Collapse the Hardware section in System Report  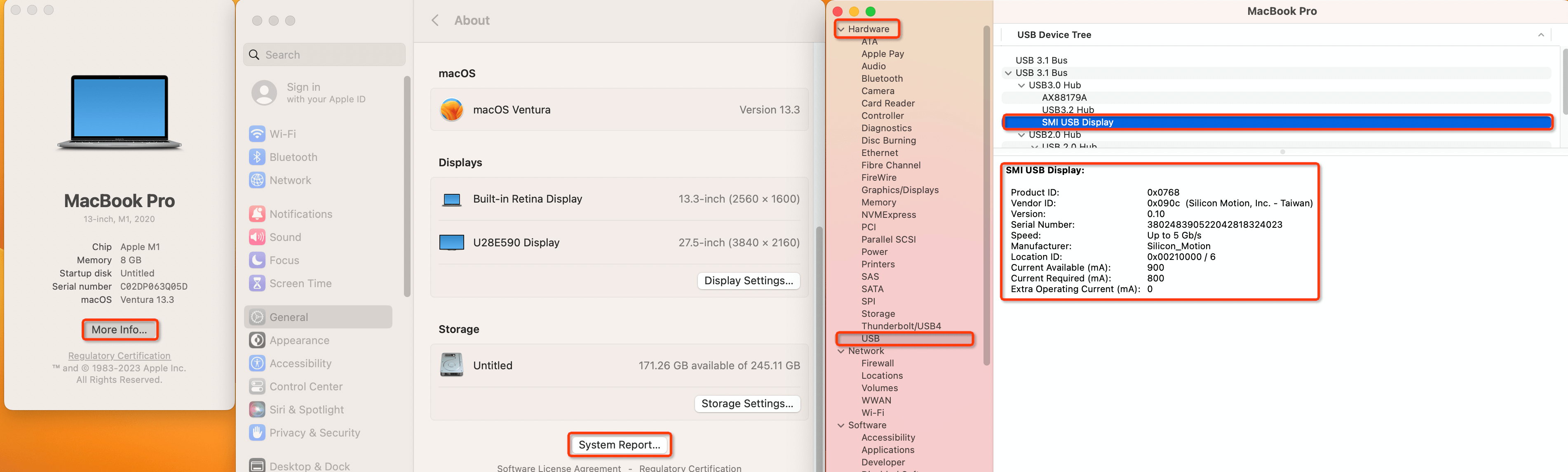841,29
